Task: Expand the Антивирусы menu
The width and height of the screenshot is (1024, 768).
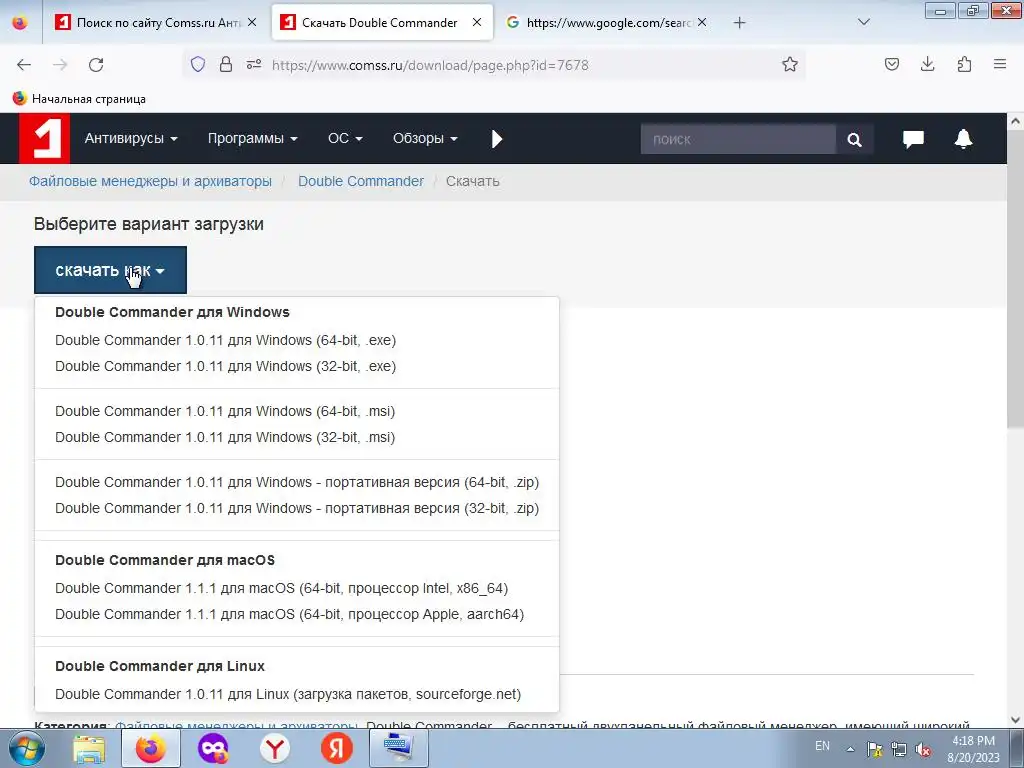Action: [131, 138]
